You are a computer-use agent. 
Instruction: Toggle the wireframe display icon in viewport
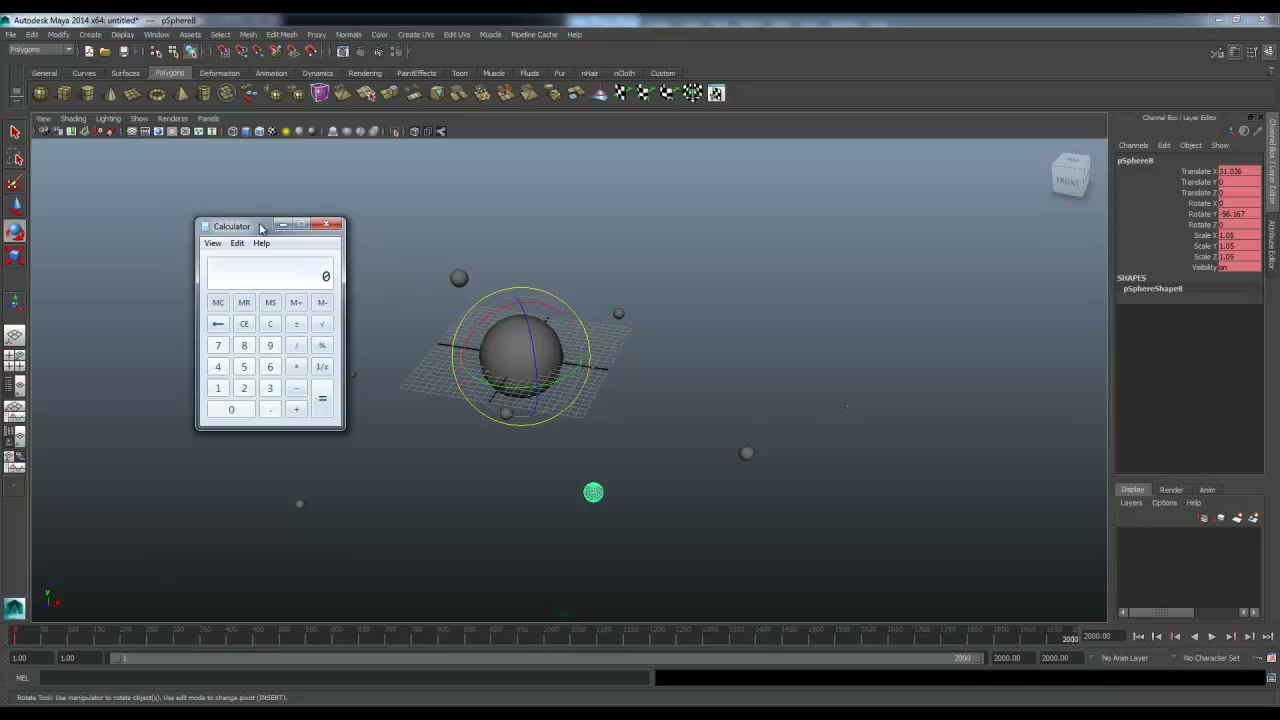point(233,131)
